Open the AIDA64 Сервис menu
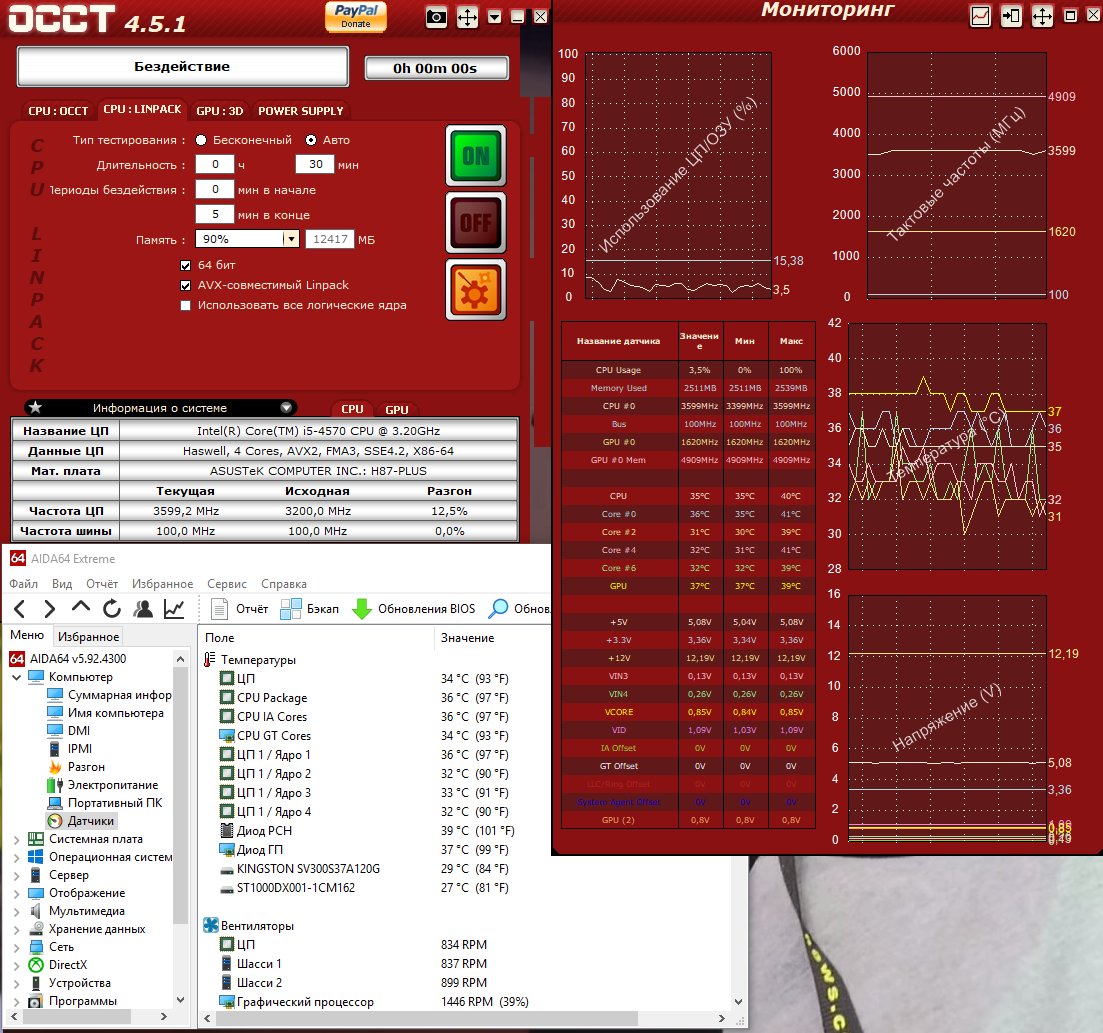Image resolution: width=1103 pixels, height=1033 pixels. 227,584
